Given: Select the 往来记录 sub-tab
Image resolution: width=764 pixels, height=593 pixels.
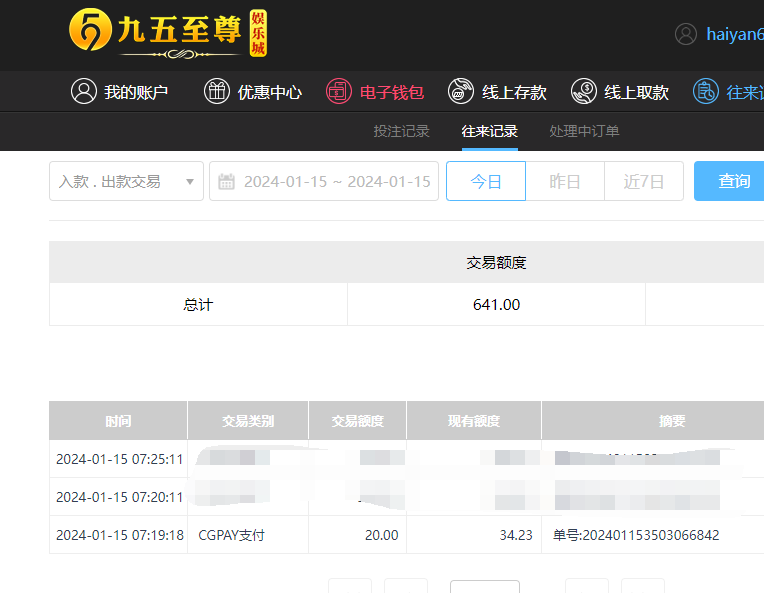Looking at the screenshot, I should (x=490, y=131).
